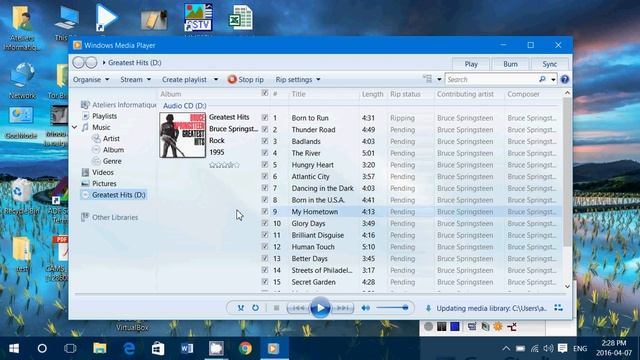Viewport: 640px width, 360px height.
Task: Uncheck the My Hometown track checkbox
Action: pos(265,211)
